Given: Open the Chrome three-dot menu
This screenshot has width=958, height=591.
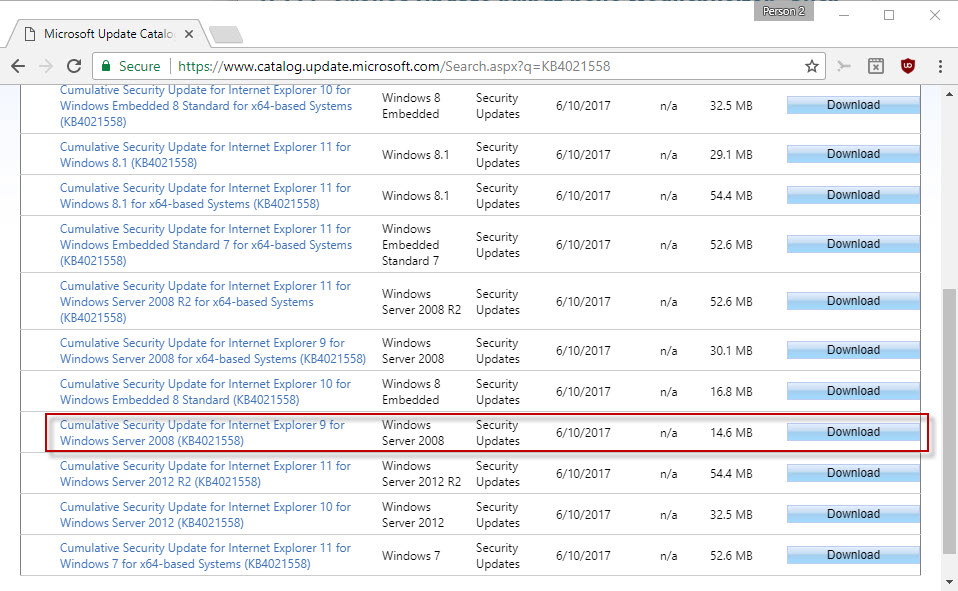Looking at the screenshot, I should click(940, 66).
